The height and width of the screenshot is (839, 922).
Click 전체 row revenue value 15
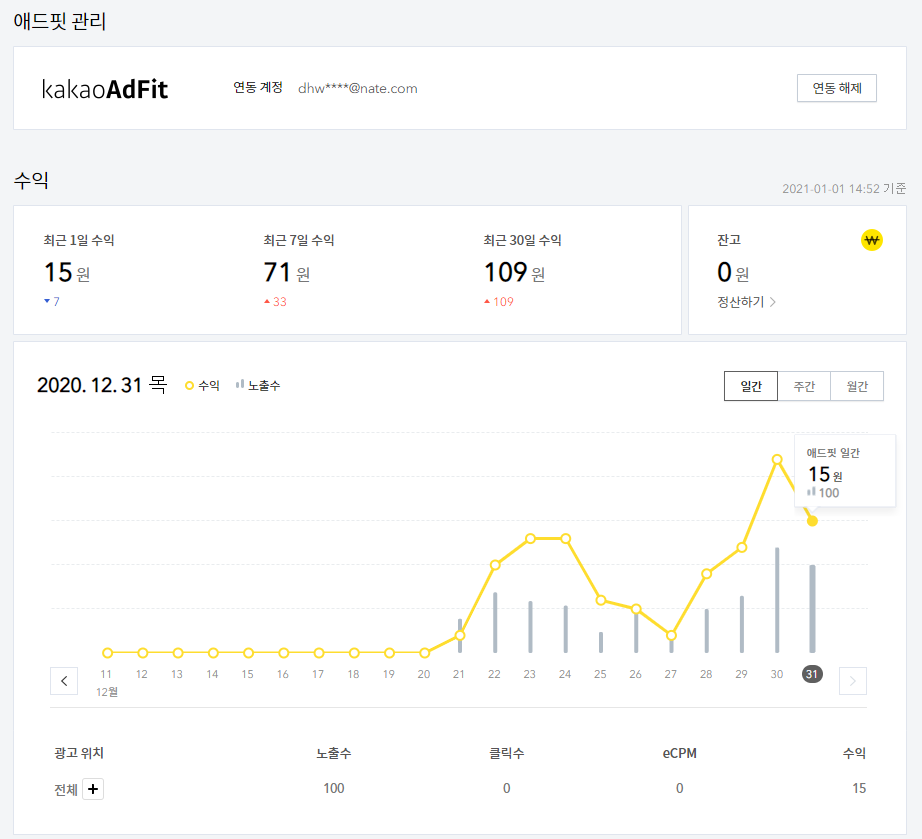859,788
